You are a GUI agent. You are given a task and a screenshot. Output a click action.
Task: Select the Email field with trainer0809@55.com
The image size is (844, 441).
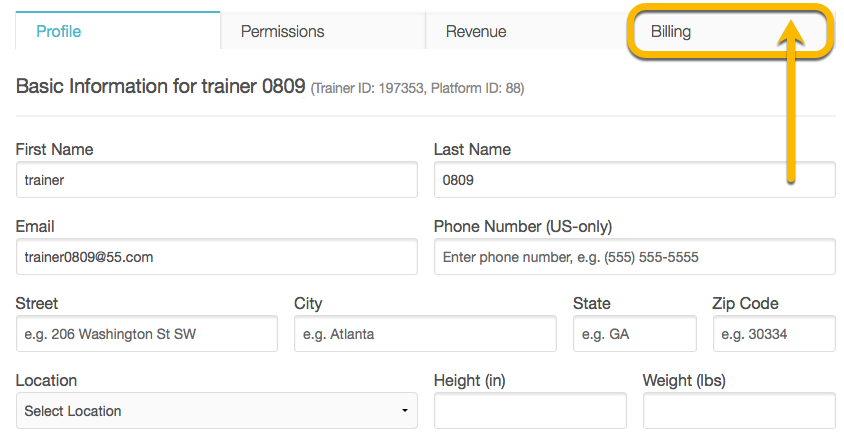pos(217,257)
